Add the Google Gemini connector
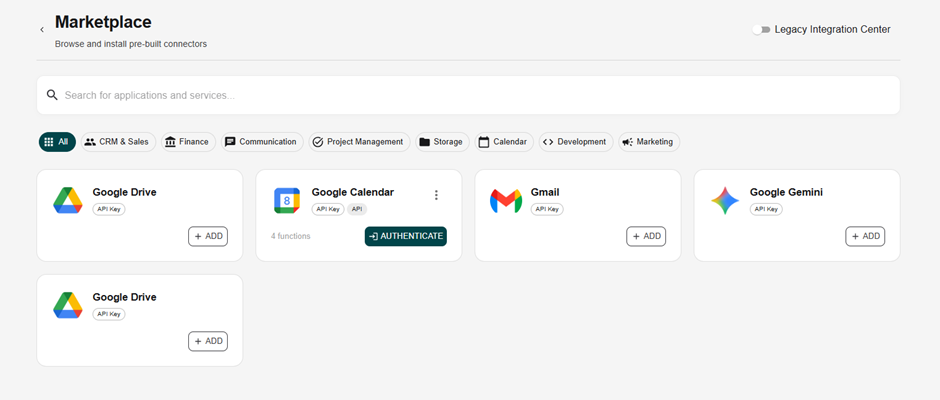This screenshot has width=940, height=400. [x=865, y=236]
